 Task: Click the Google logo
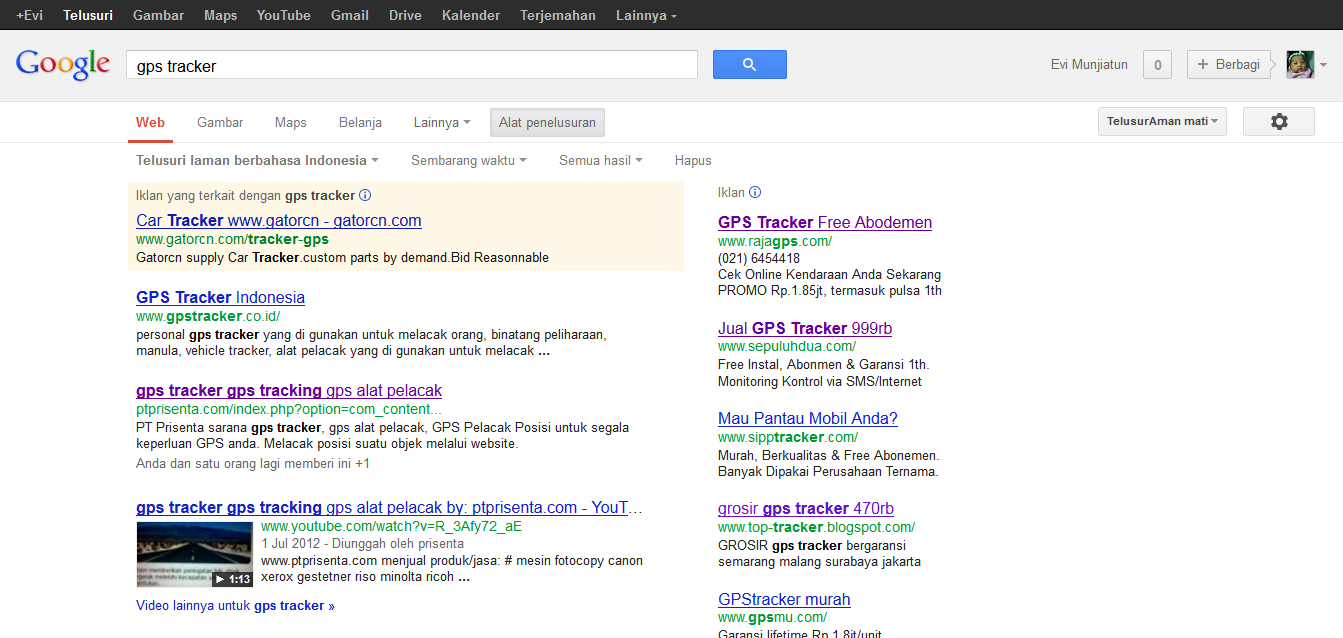point(63,65)
